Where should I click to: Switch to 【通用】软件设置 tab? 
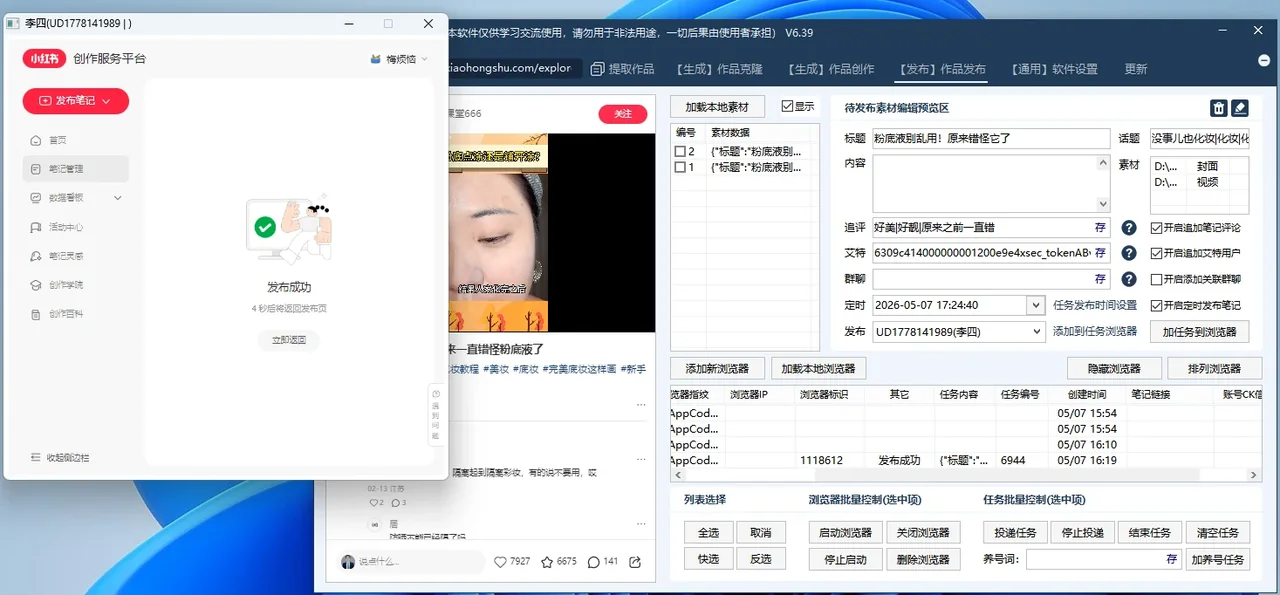[x=1054, y=69]
